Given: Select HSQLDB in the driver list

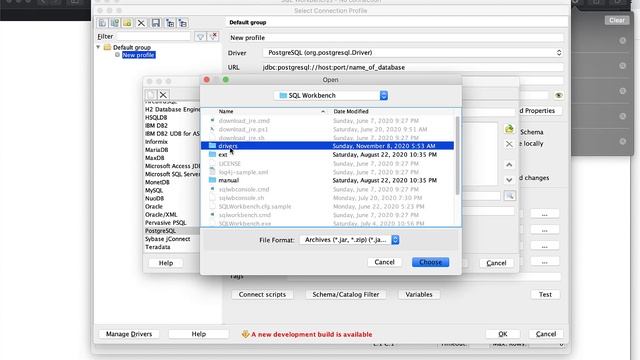Looking at the screenshot, I should (156, 118).
